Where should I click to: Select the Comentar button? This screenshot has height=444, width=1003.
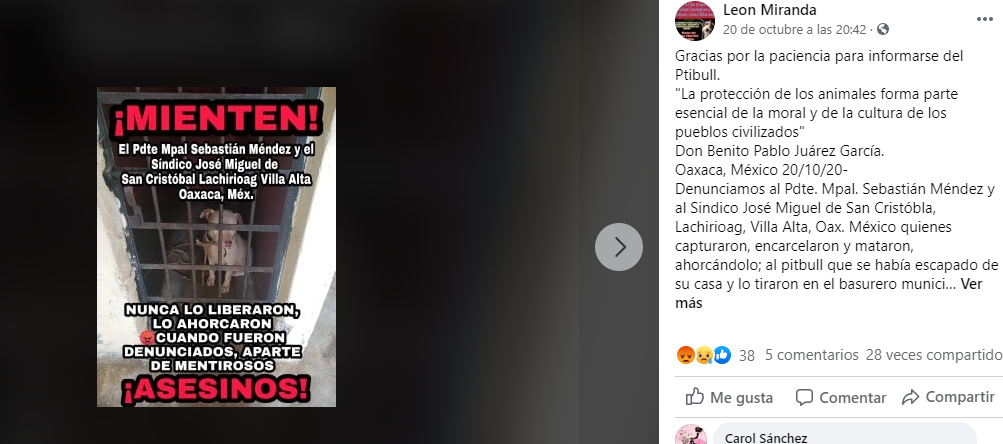[840, 397]
